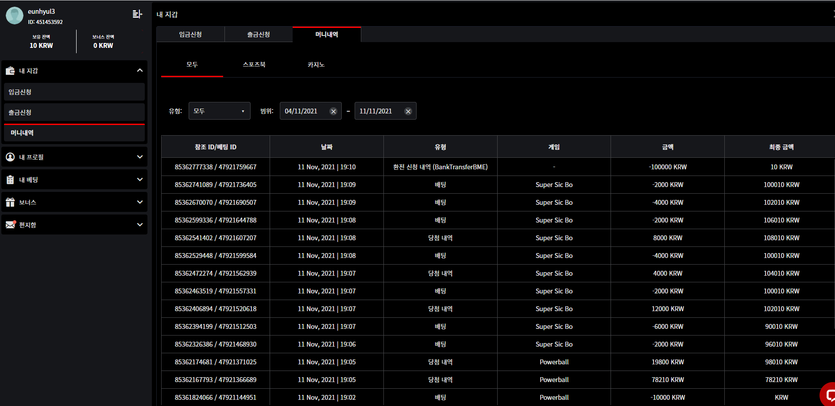
Task: Select the 머니내역 top tab
Action: (x=327, y=34)
